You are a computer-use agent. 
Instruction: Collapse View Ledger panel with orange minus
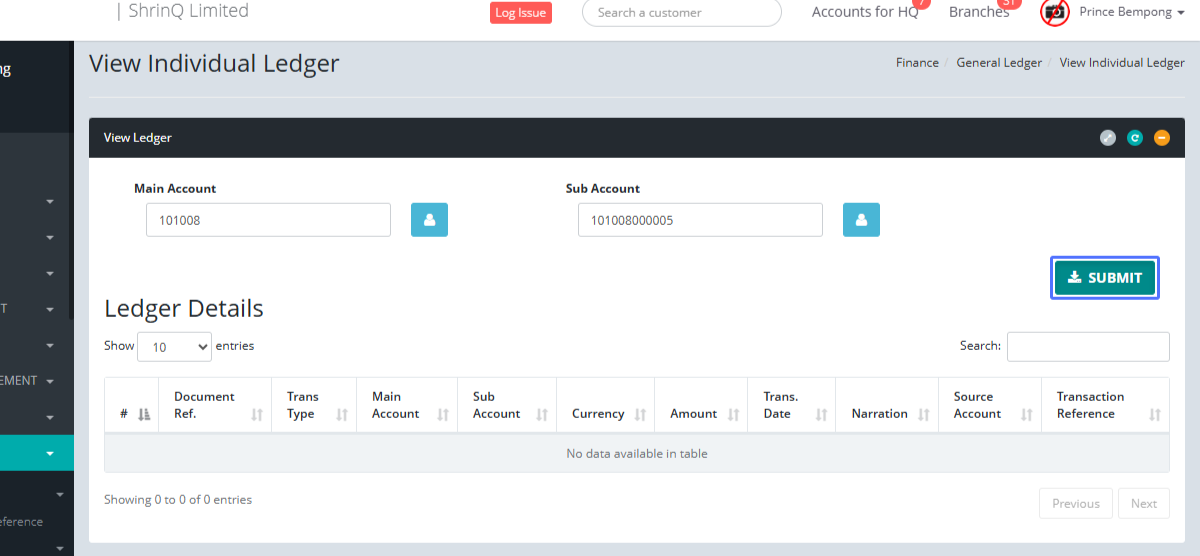coord(1161,138)
